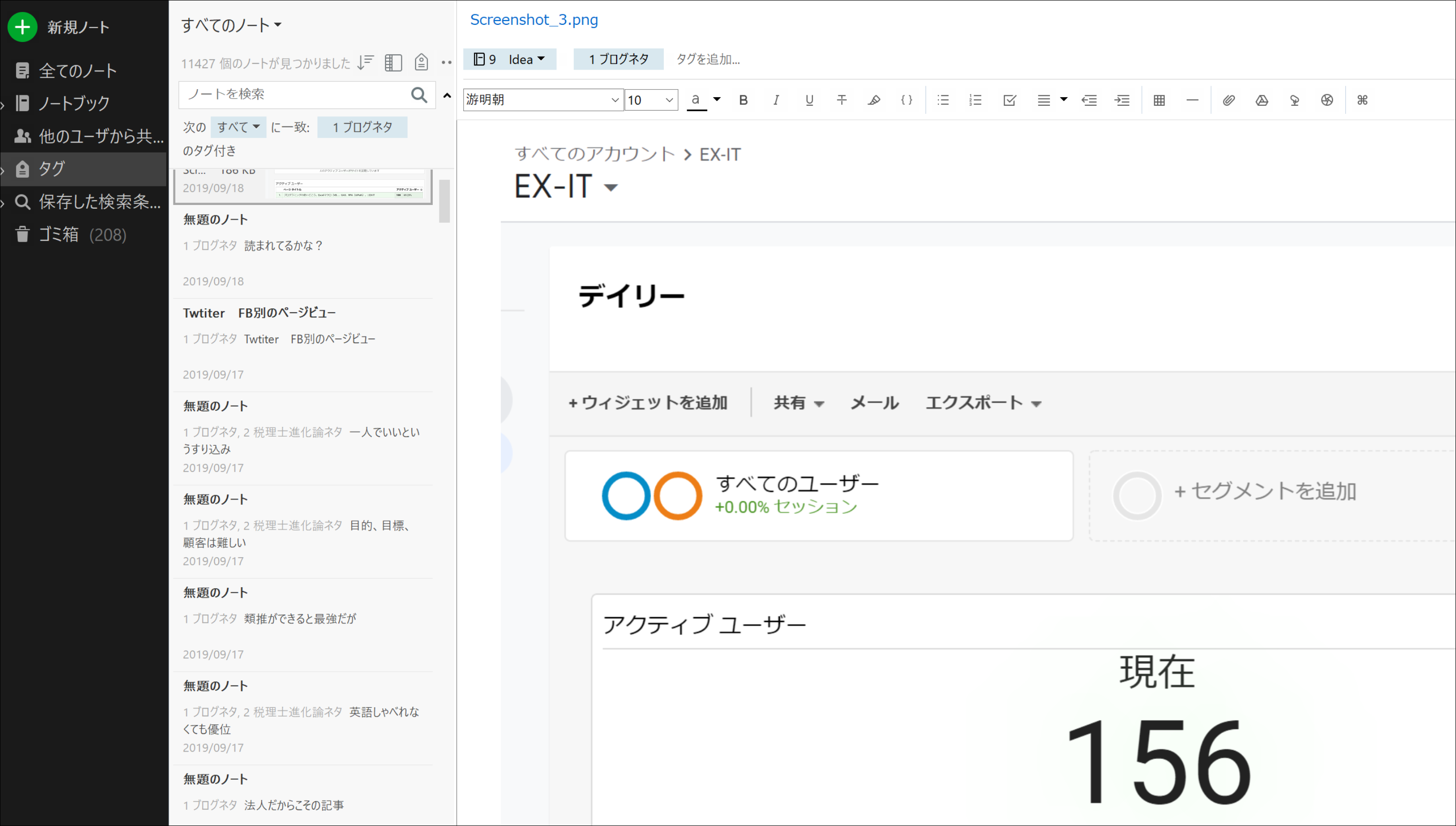Viewport: 1456px width, 826px height.
Task: Open note 類推ができると最強だが
Action: (304, 625)
